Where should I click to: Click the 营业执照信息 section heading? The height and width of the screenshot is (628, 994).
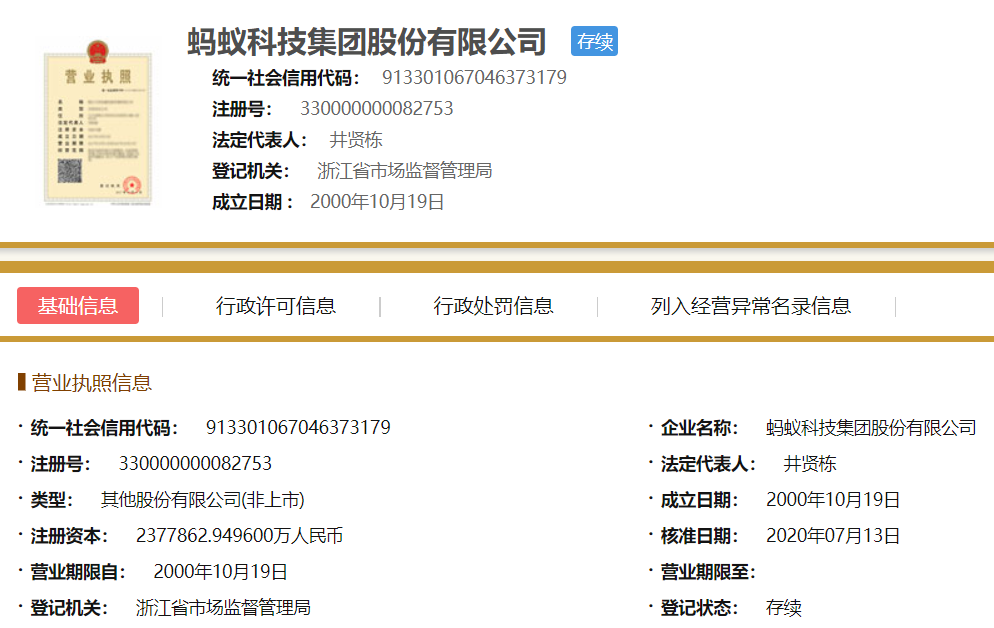pyautogui.click(x=91, y=383)
